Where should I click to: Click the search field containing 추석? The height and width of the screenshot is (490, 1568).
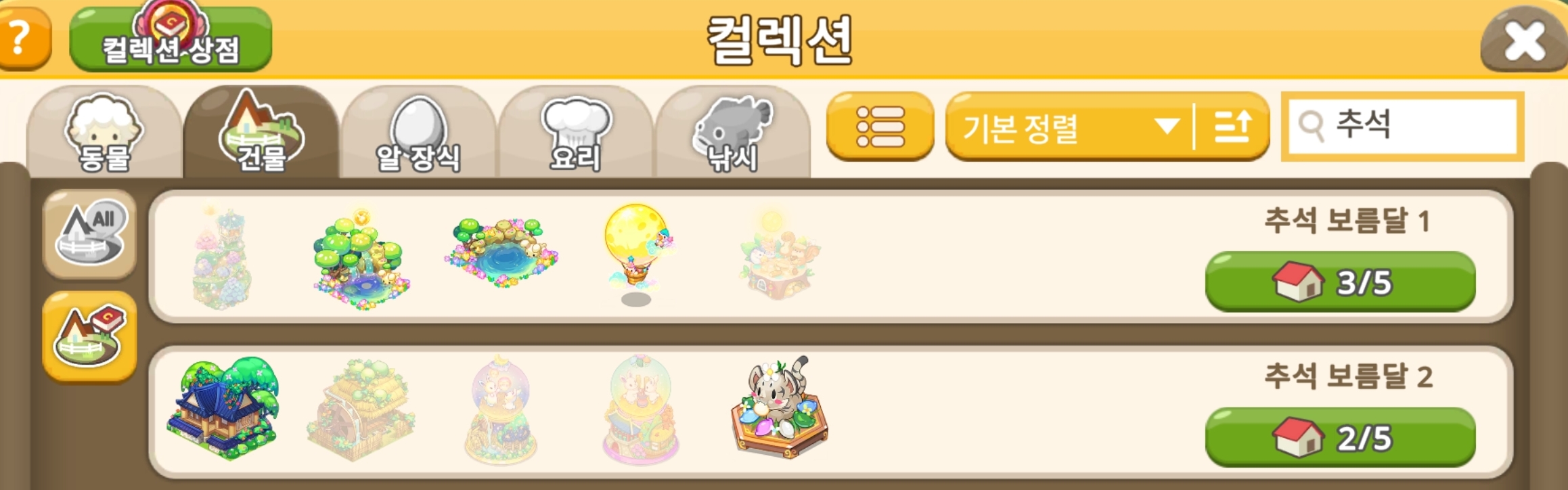1402,127
